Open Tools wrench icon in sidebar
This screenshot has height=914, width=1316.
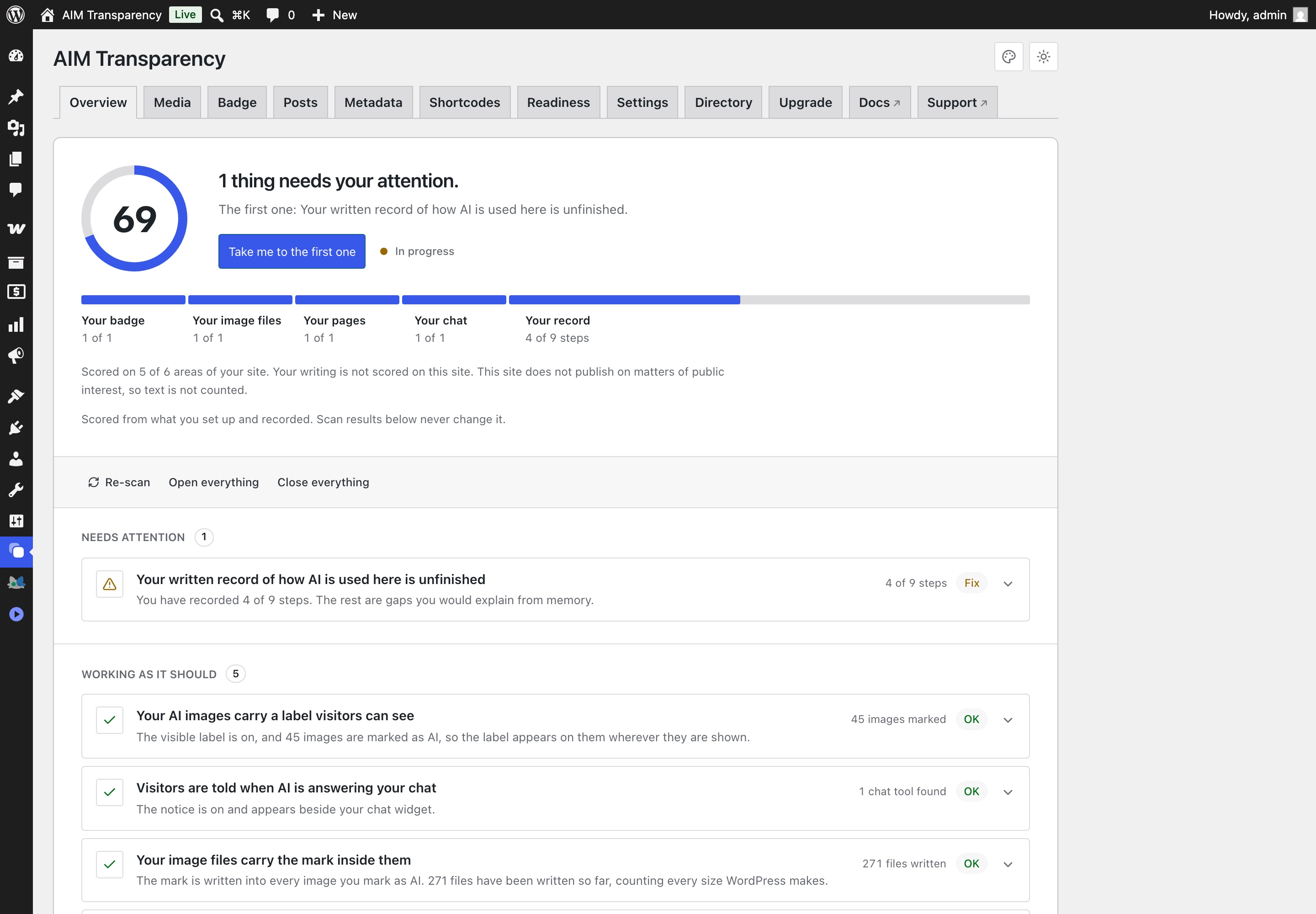[16, 489]
